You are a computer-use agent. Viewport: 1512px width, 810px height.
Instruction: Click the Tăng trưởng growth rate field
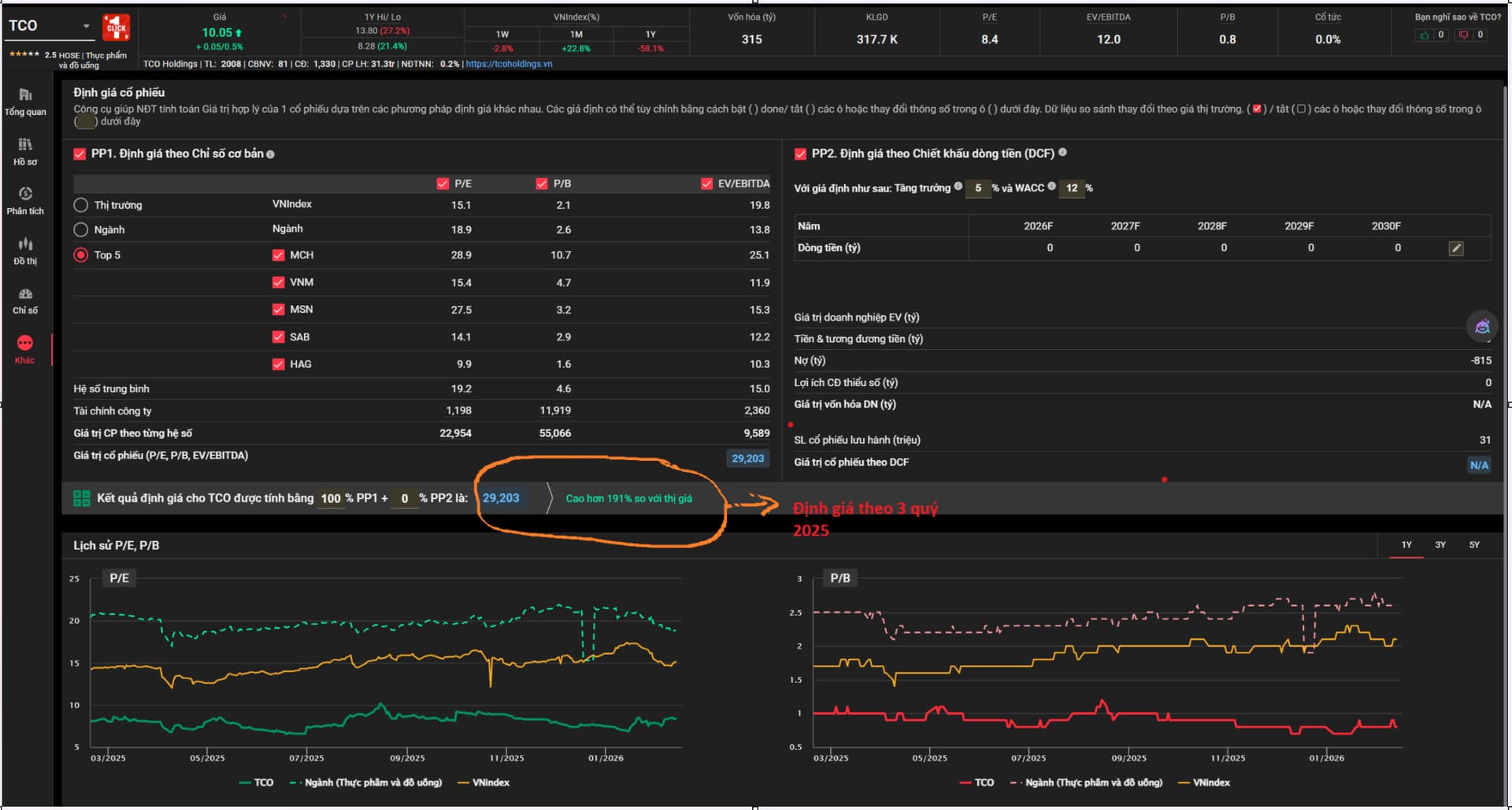point(977,188)
